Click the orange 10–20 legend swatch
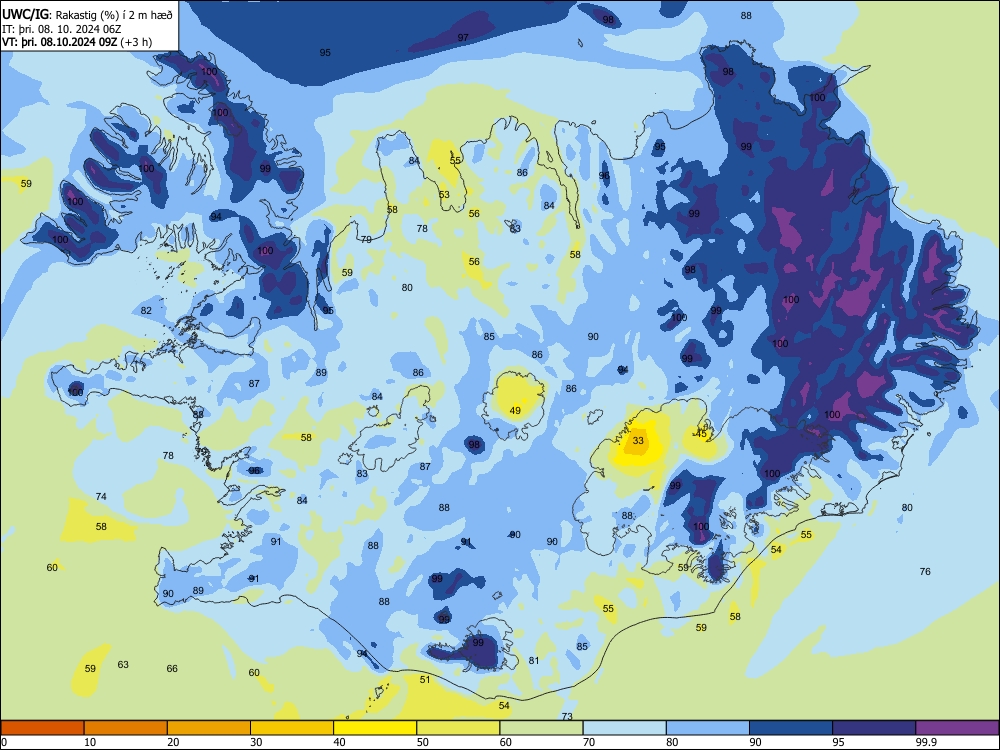The height and width of the screenshot is (750, 1000). click(x=126, y=728)
